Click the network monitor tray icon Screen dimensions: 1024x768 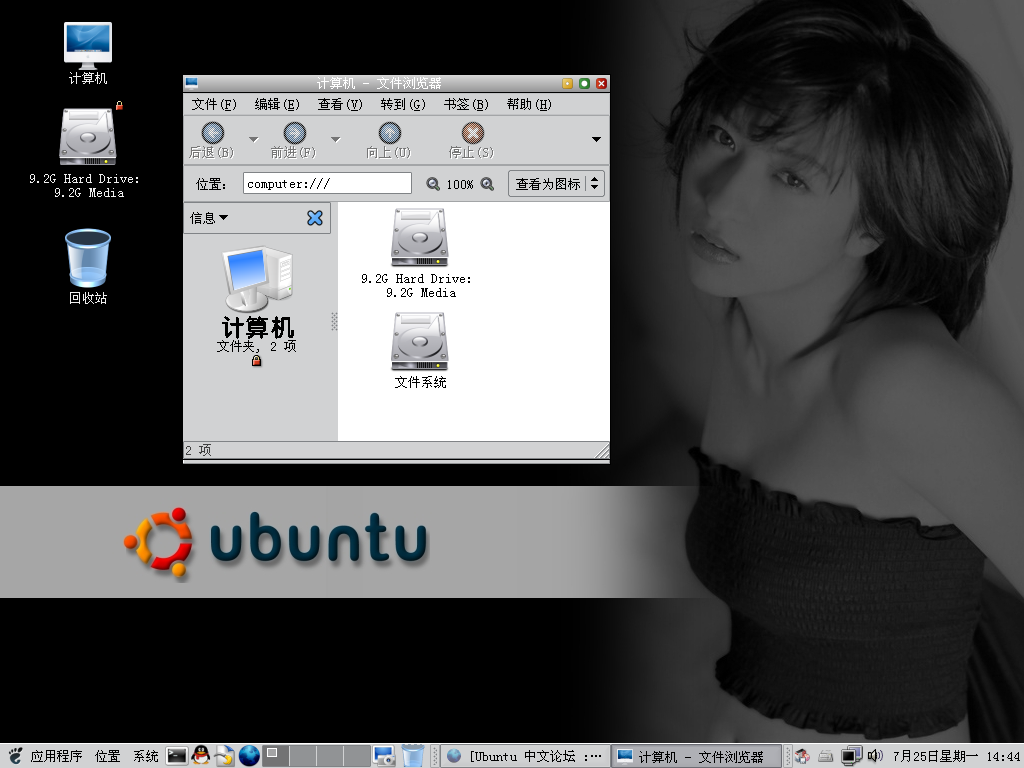pyautogui.click(x=851, y=756)
